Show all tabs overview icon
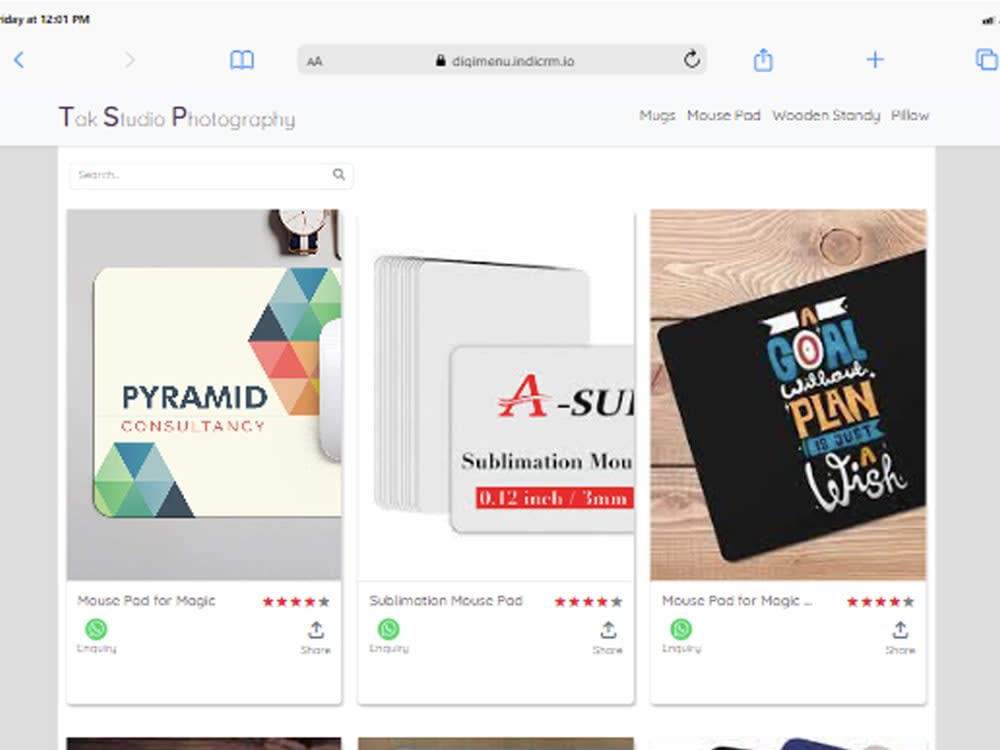The height and width of the screenshot is (750, 1000). tap(987, 60)
